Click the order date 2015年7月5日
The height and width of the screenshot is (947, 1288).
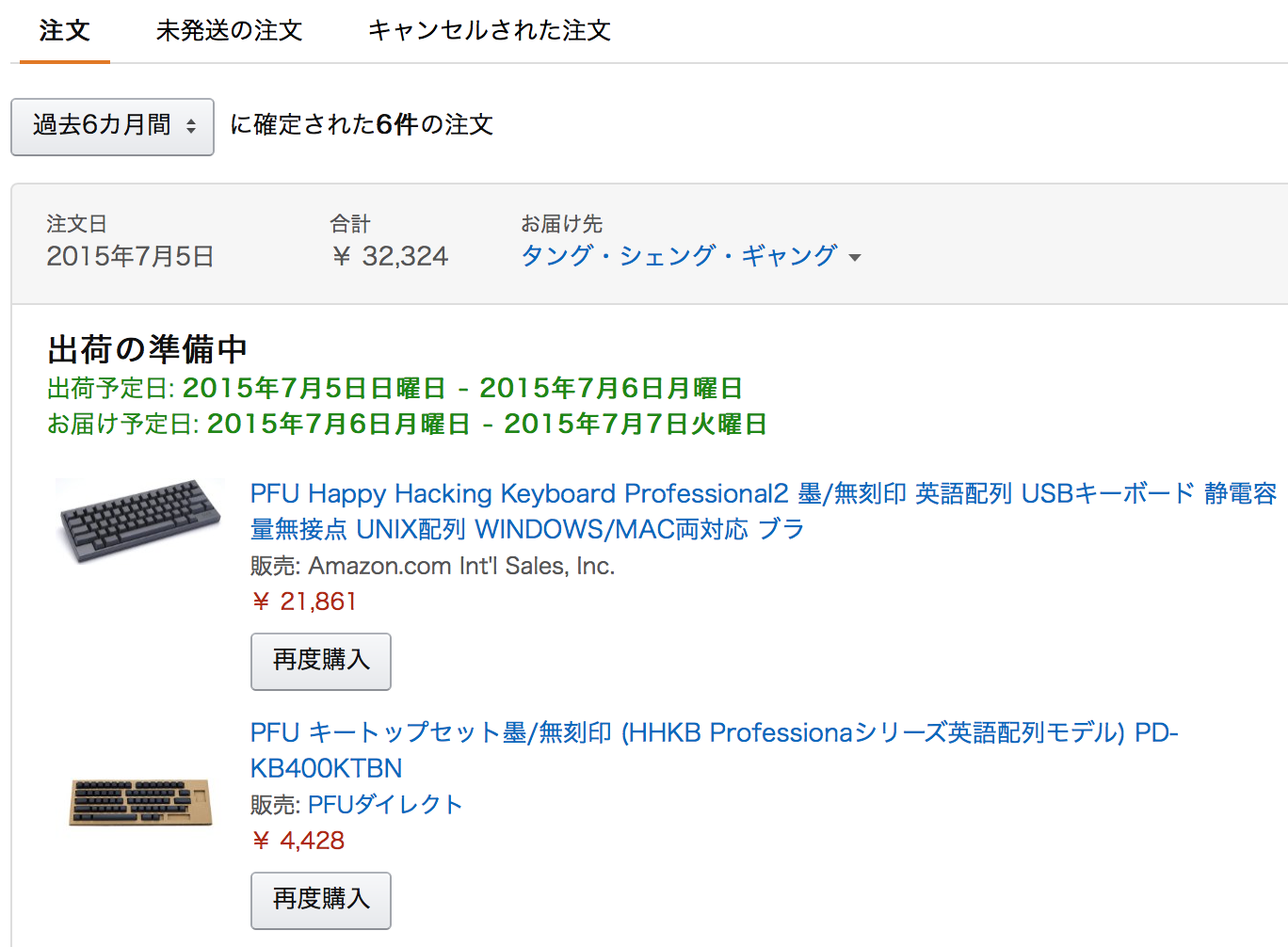(130, 256)
